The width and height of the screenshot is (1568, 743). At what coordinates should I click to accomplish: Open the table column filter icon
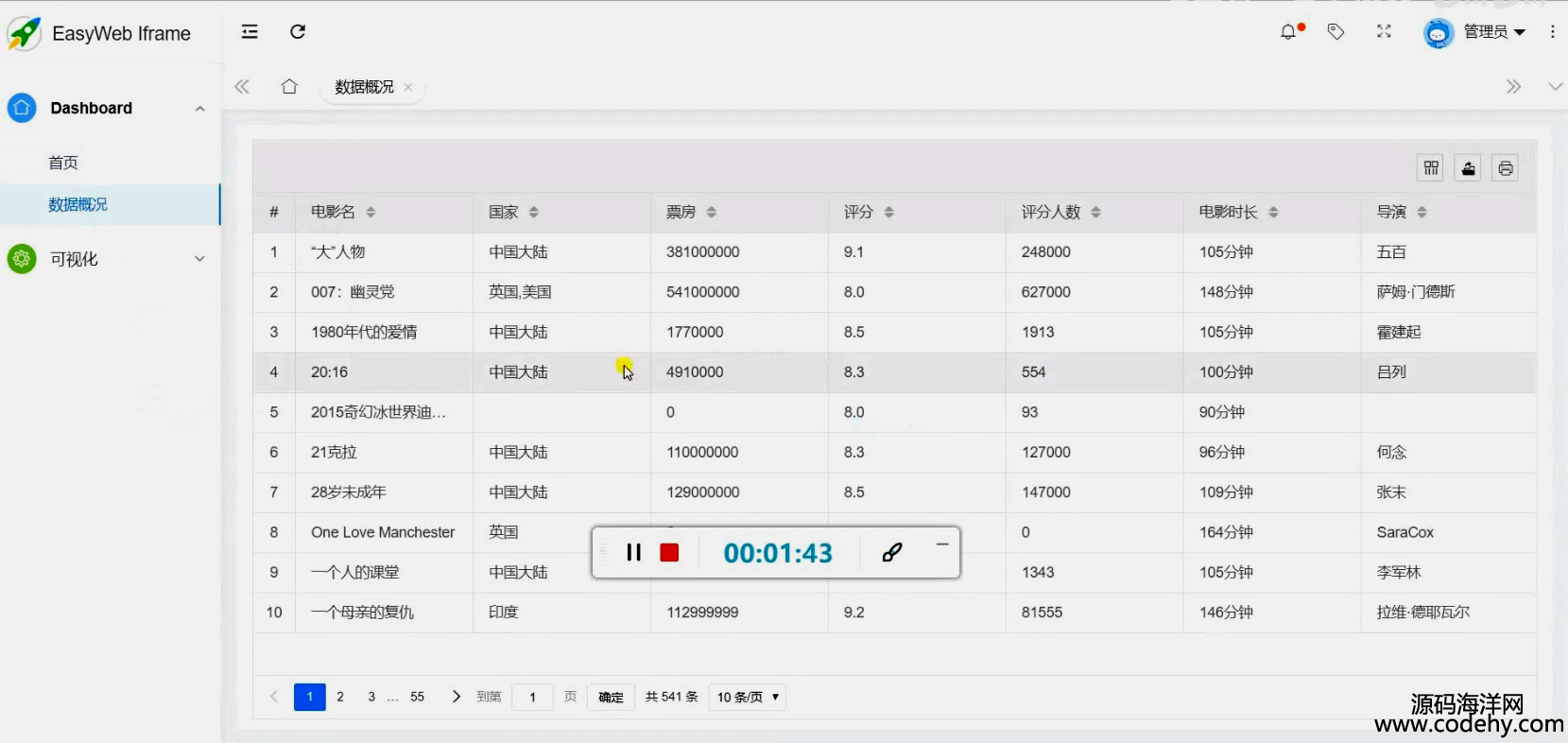1431,168
